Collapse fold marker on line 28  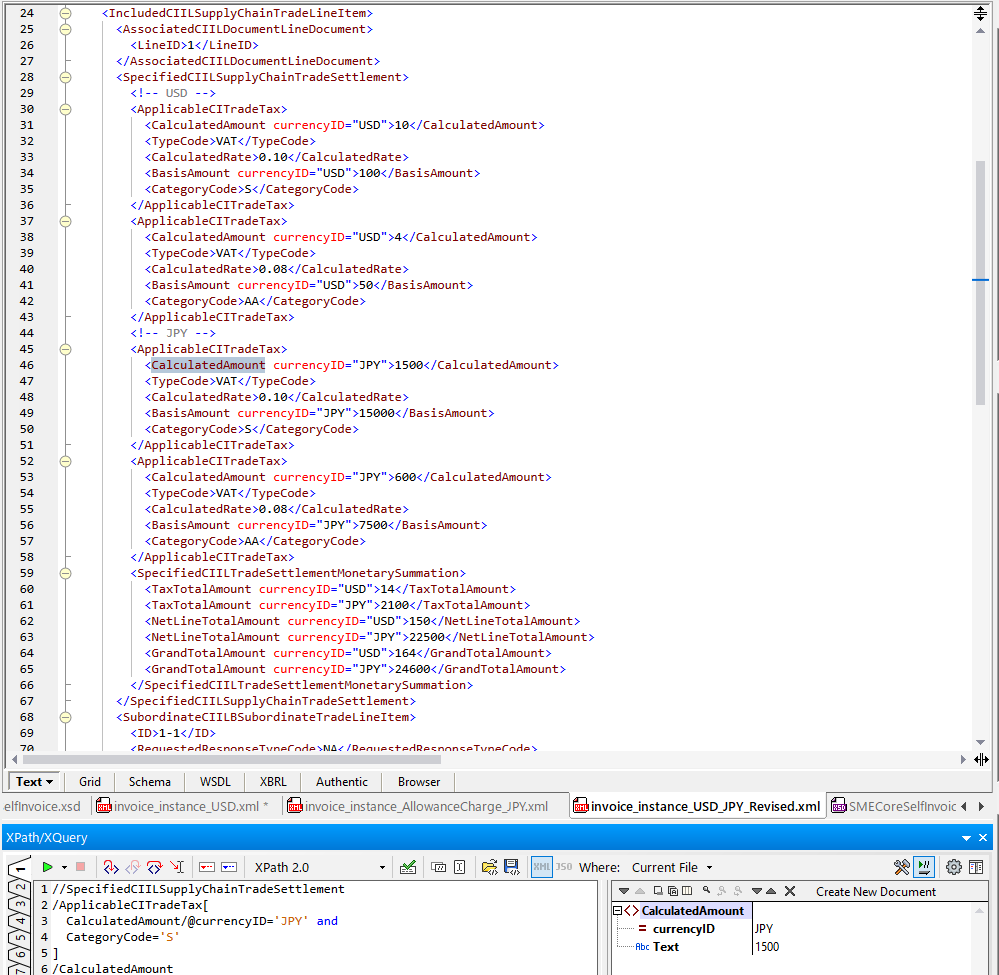click(x=66, y=77)
